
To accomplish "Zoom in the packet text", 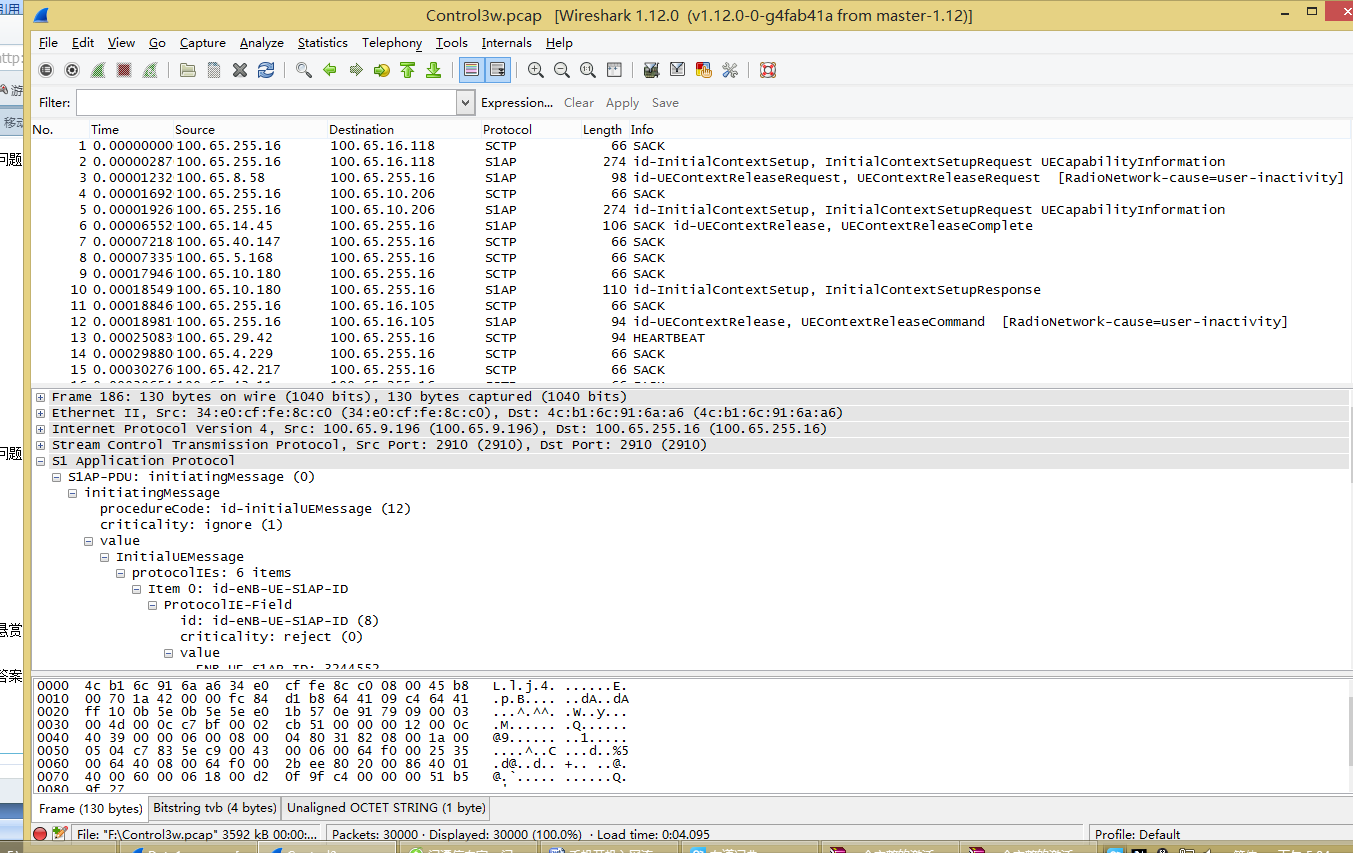I will [x=536, y=70].
